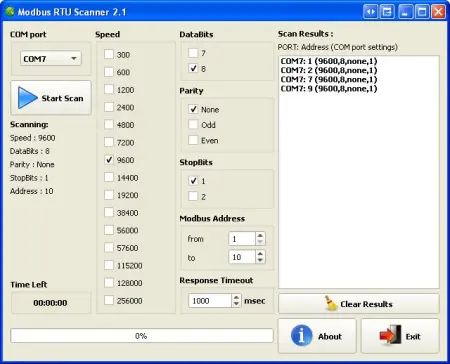Focus the Modbus Address from field
Screen dimensions: 450x364
point(242,239)
